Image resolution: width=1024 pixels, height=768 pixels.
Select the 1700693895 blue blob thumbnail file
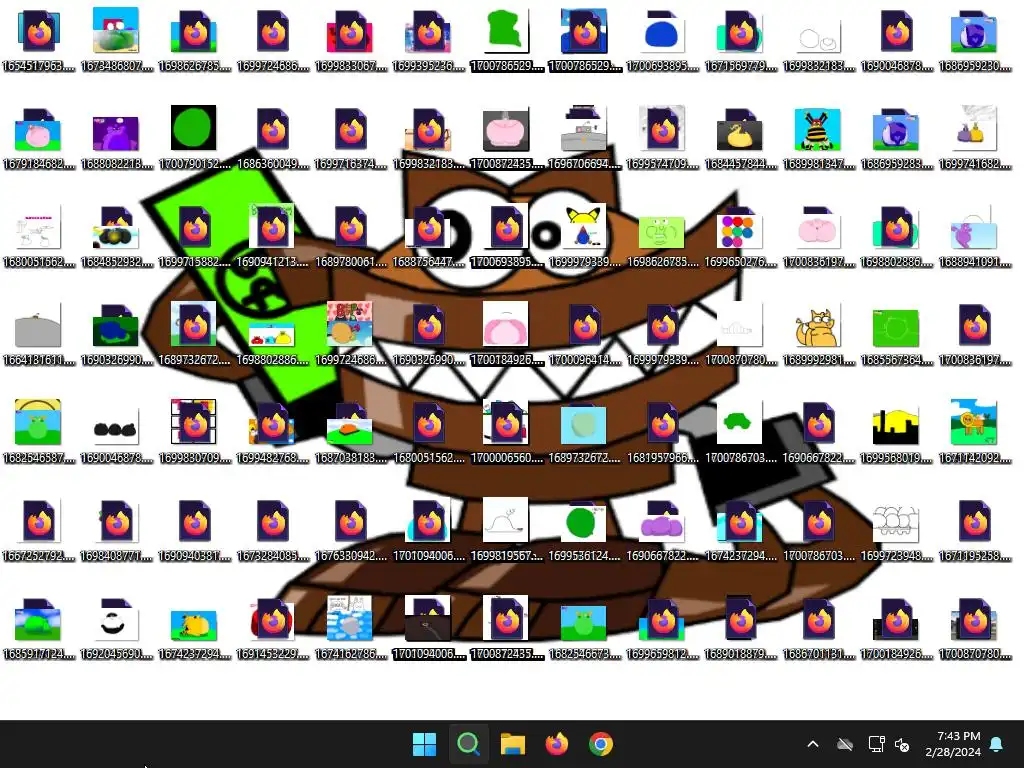(x=663, y=39)
